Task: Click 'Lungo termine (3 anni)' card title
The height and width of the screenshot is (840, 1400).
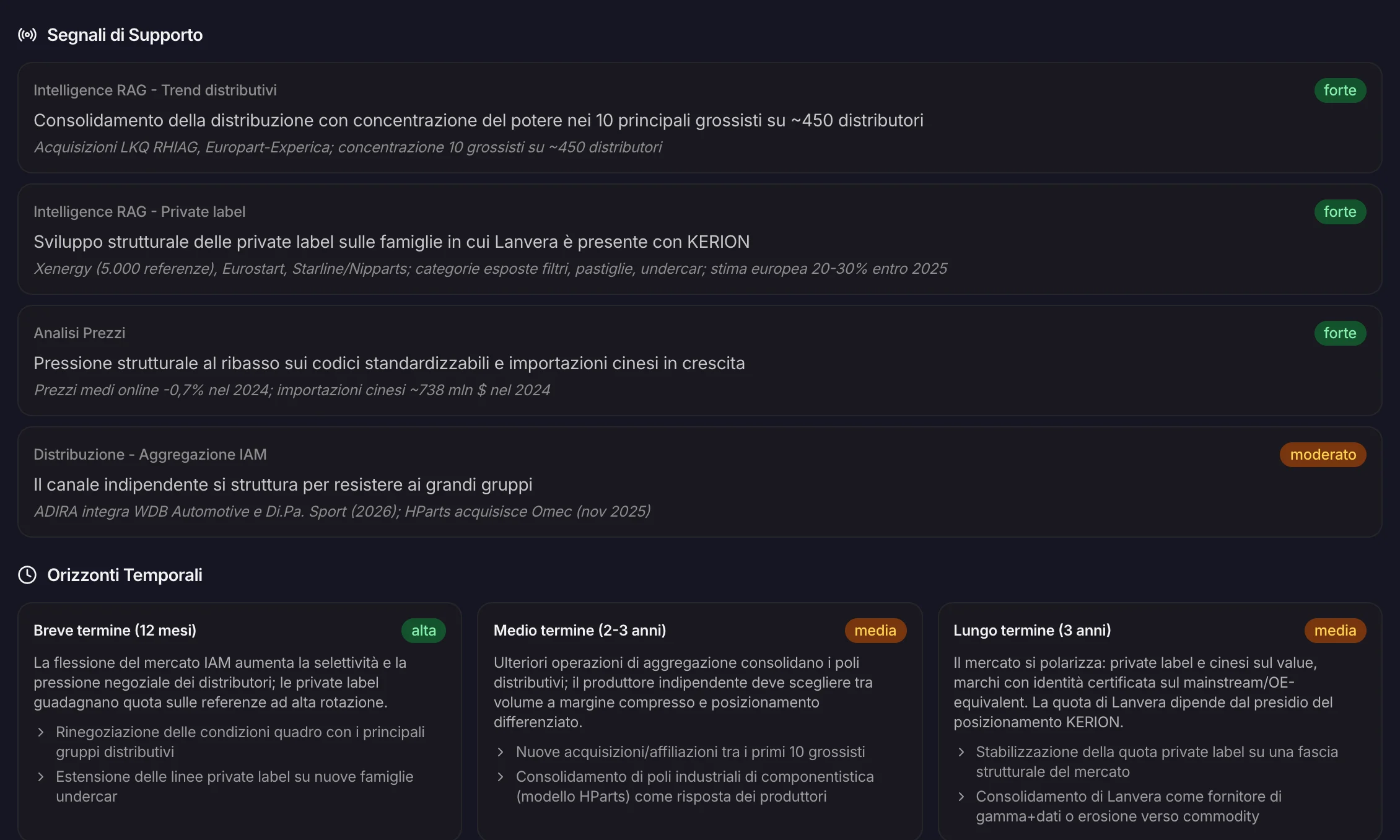Action: [x=1032, y=631]
